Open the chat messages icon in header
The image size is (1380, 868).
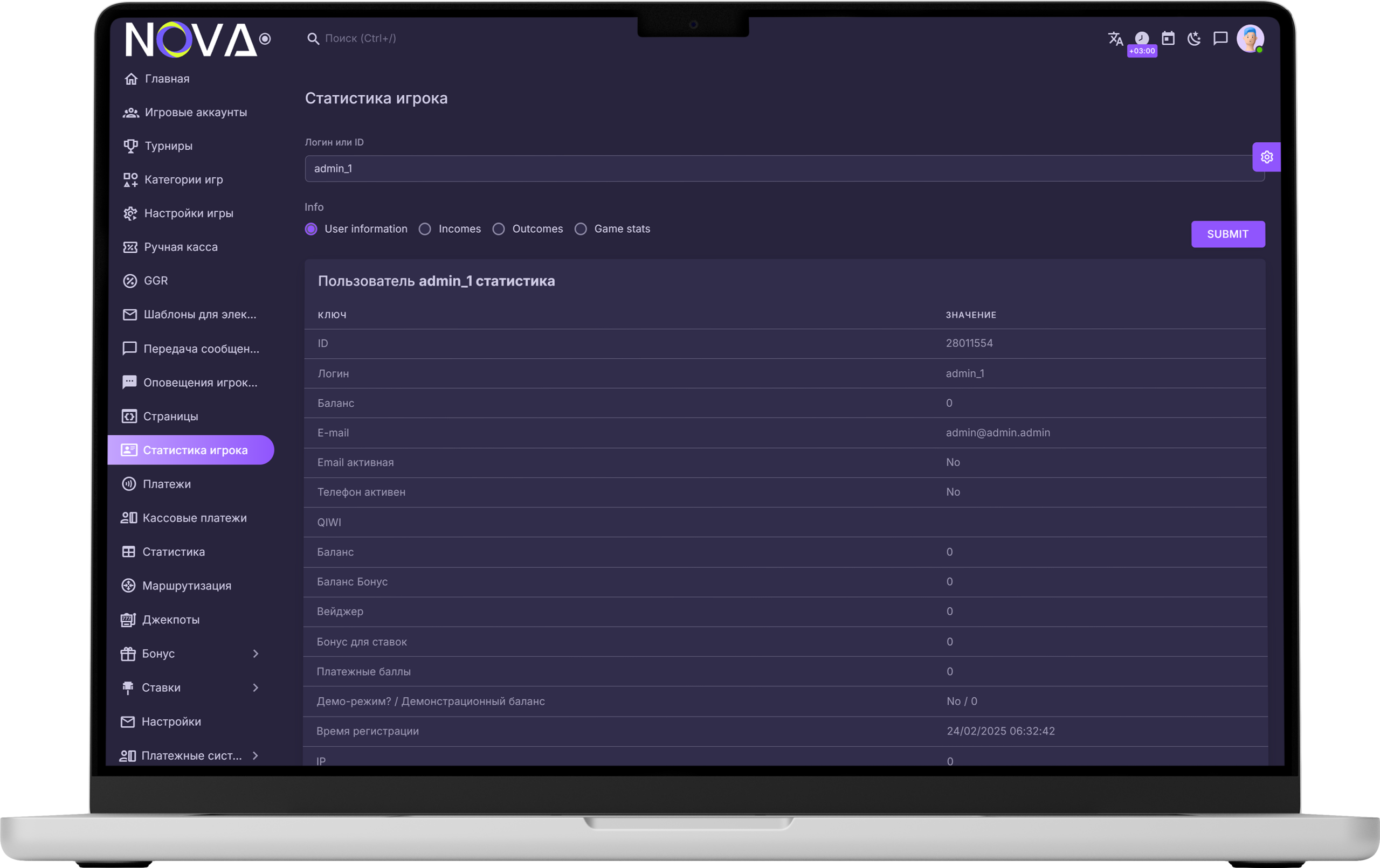tap(1220, 38)
